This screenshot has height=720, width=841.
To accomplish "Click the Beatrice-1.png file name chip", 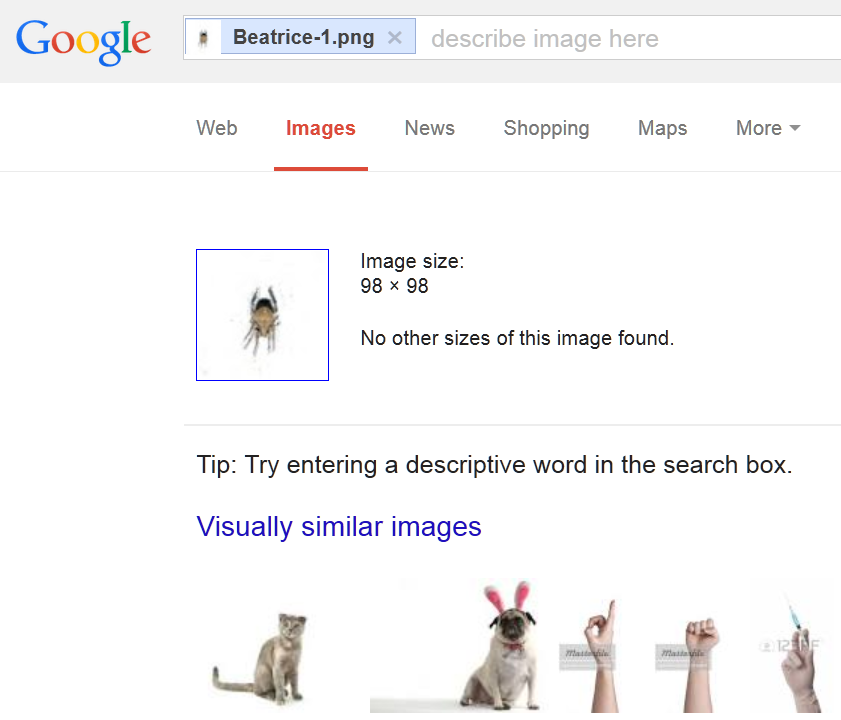I will pos(303,38).
